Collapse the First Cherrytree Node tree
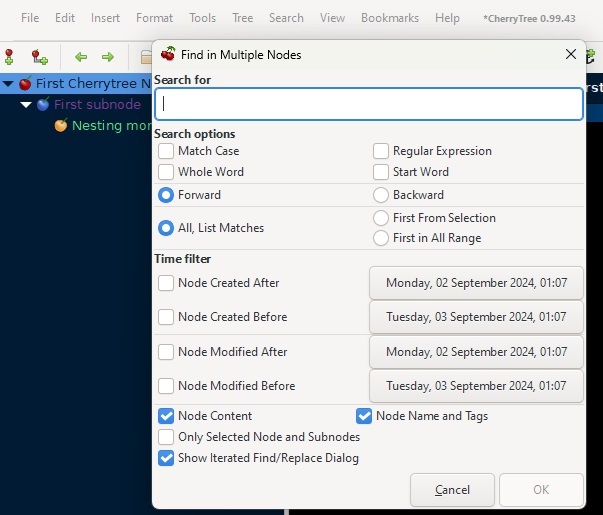The width and height of the screenshot is (603, 515). click(x=8, y=84)
